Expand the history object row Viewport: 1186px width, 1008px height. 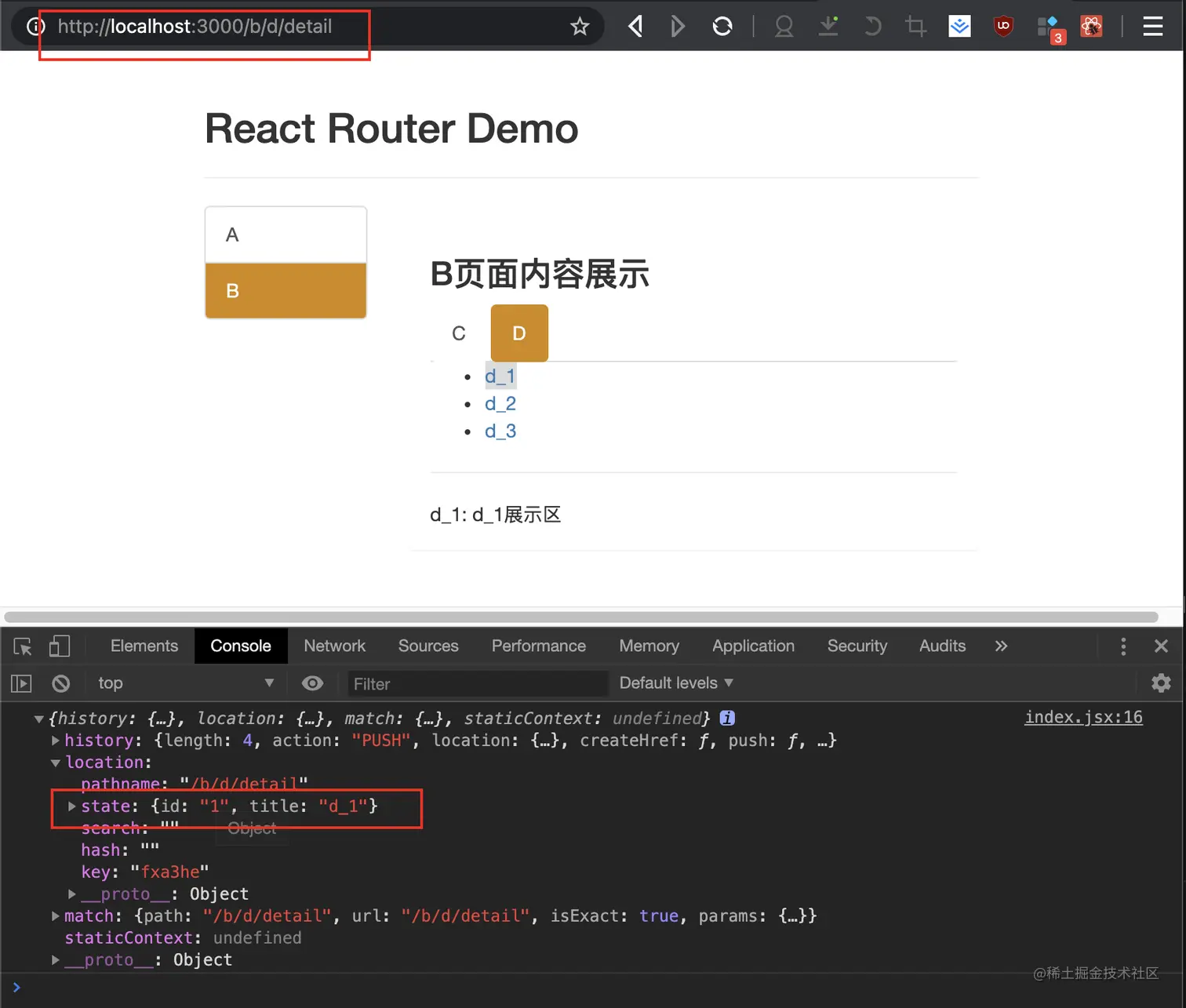point(55,741)
